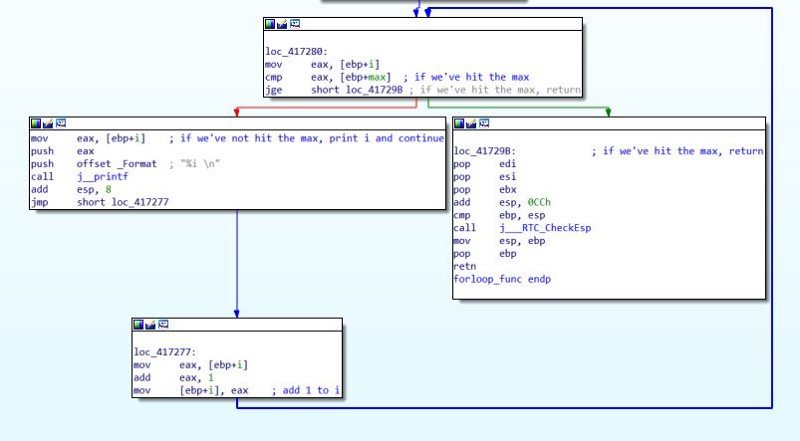Image resolution: width=800 pixels, height=441 pixels.
Task: Click the 'push offset _Format' instruction
Action: pyautogui.click(x=94, y=164)
